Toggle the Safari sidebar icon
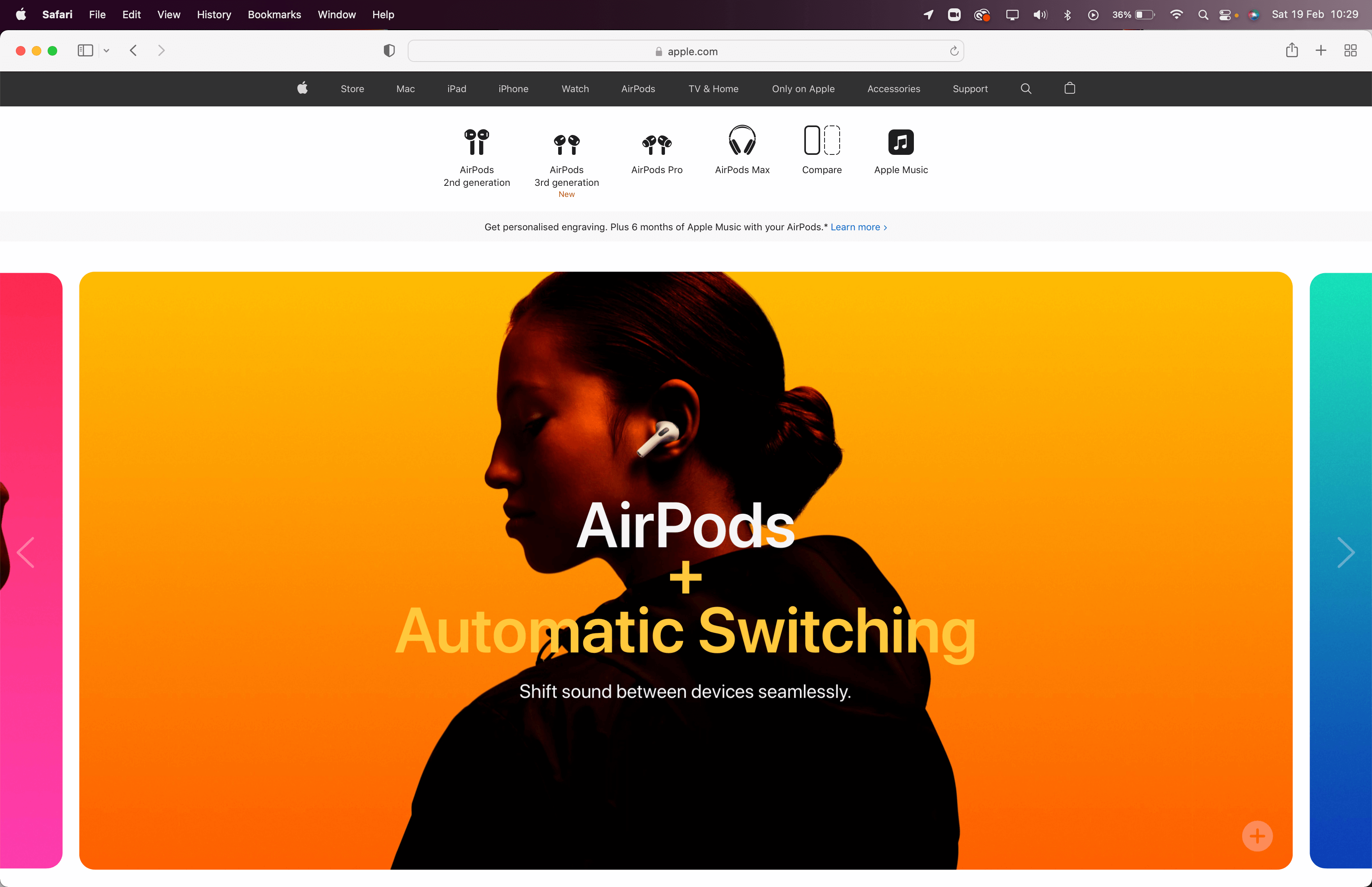Viewport: 1372px width, 887px height. pyautogui.click(x=85, y=51)
